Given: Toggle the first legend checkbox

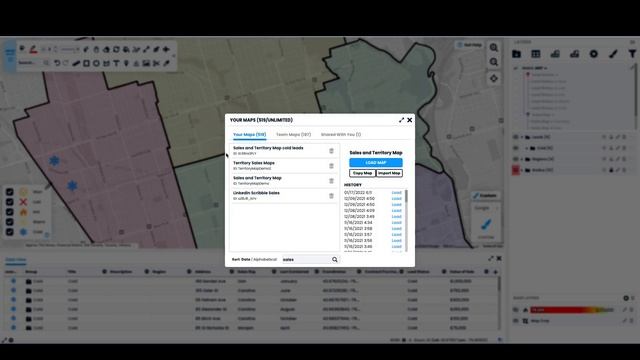Looking at the screenshot, I should (9, 191).
